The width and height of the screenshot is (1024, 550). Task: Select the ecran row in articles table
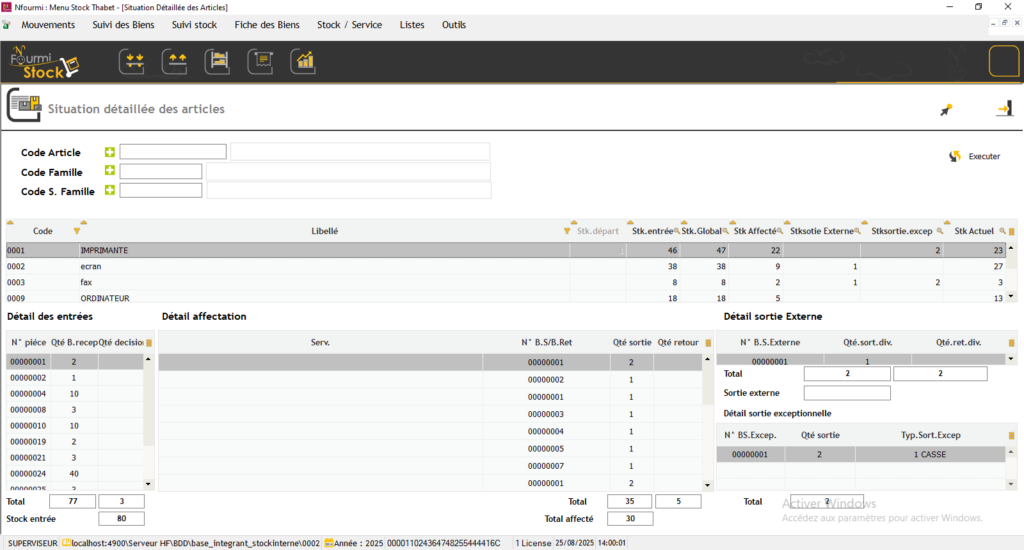coord(300,267)
